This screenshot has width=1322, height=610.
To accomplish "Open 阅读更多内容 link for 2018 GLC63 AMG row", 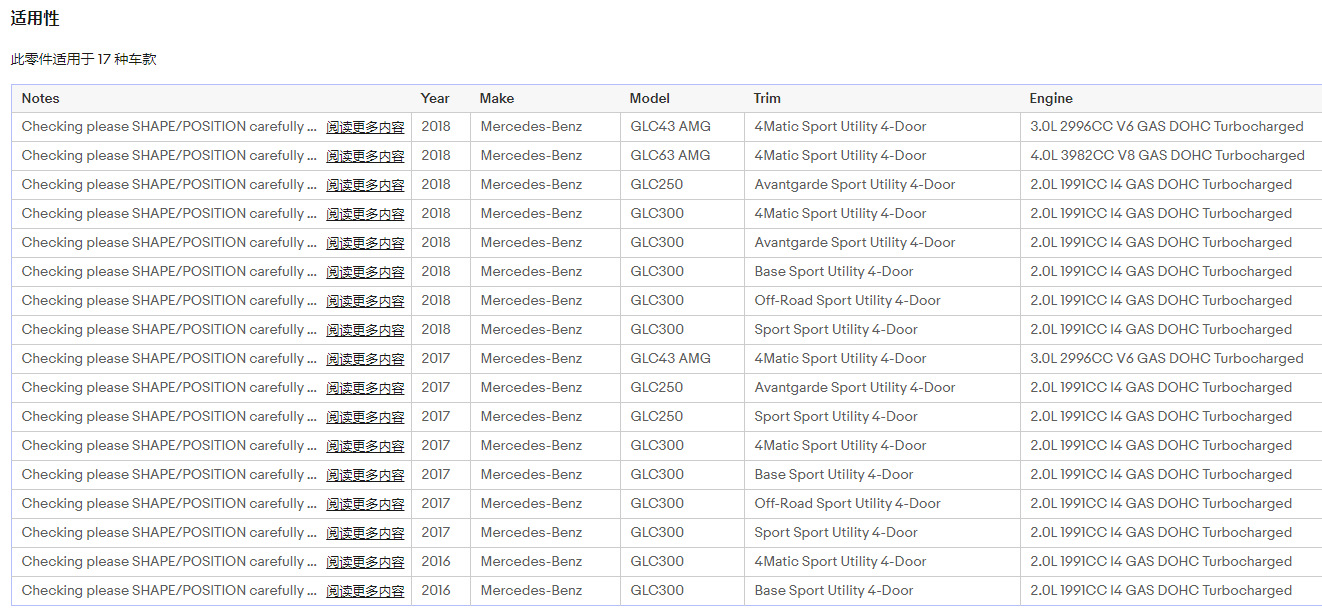I will click(365, 156).
